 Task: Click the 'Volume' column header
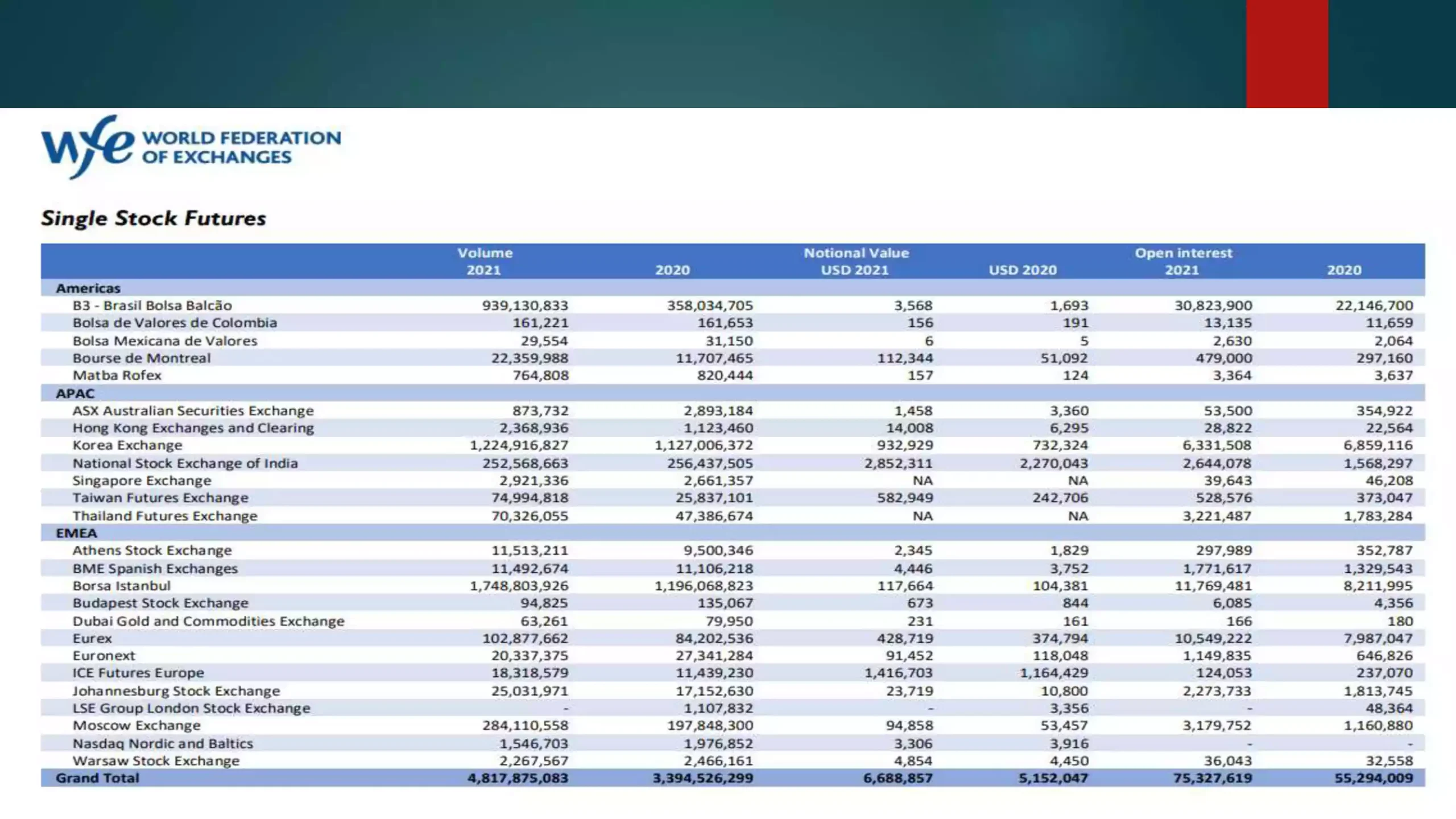pos(485,253)
